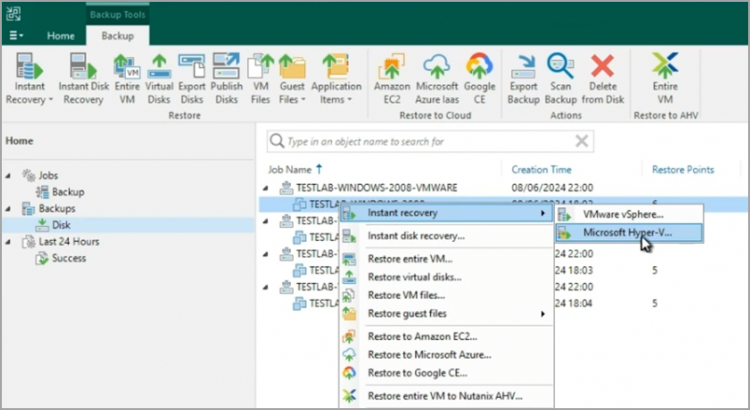The height and width of the screenshot is (410, 750).
Task: Choose Restore entire VM to Nutanix AHV...
Action: tap(446, 396)
